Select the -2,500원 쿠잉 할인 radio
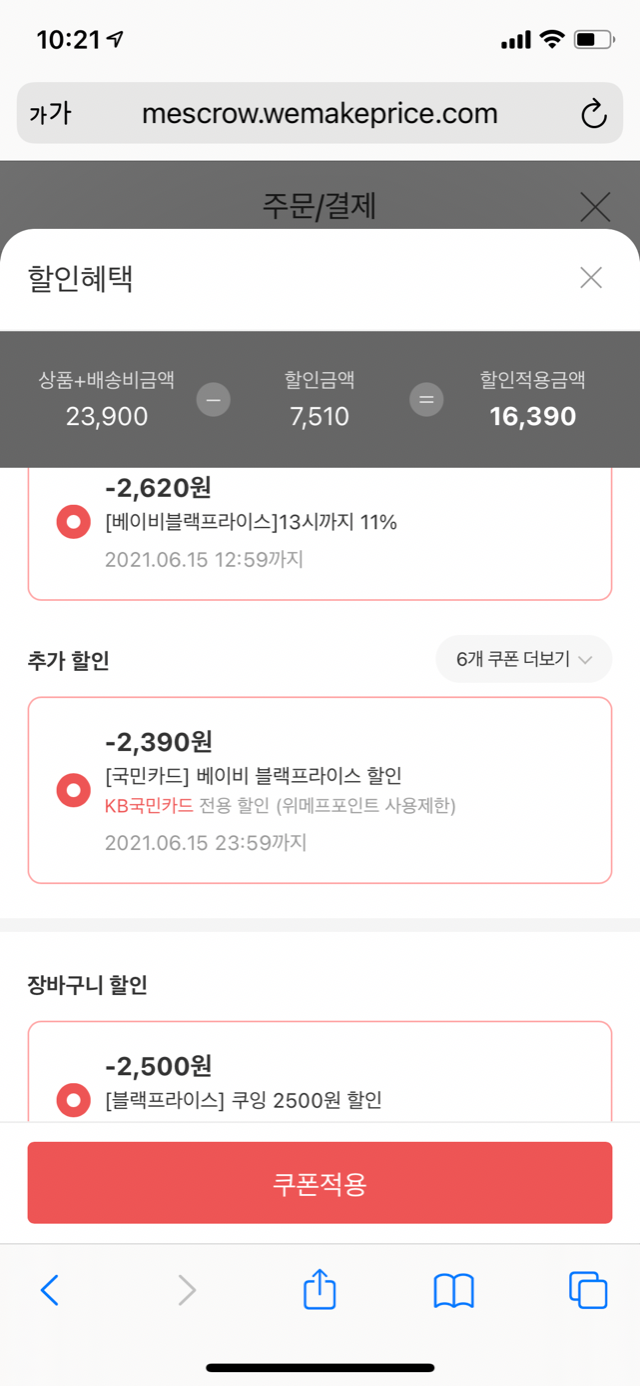 coord(74,1101)
